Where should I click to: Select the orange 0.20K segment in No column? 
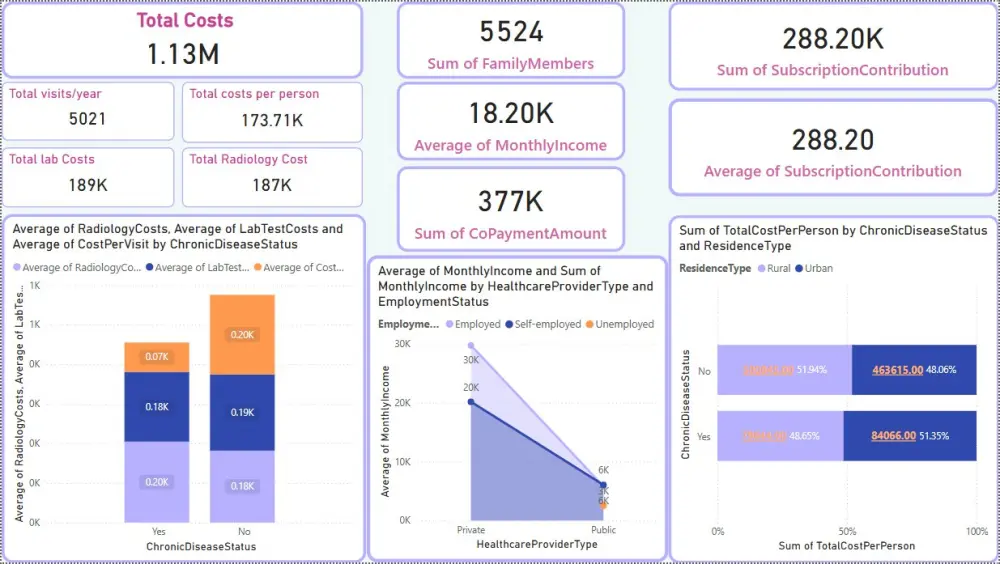[242, 334]
